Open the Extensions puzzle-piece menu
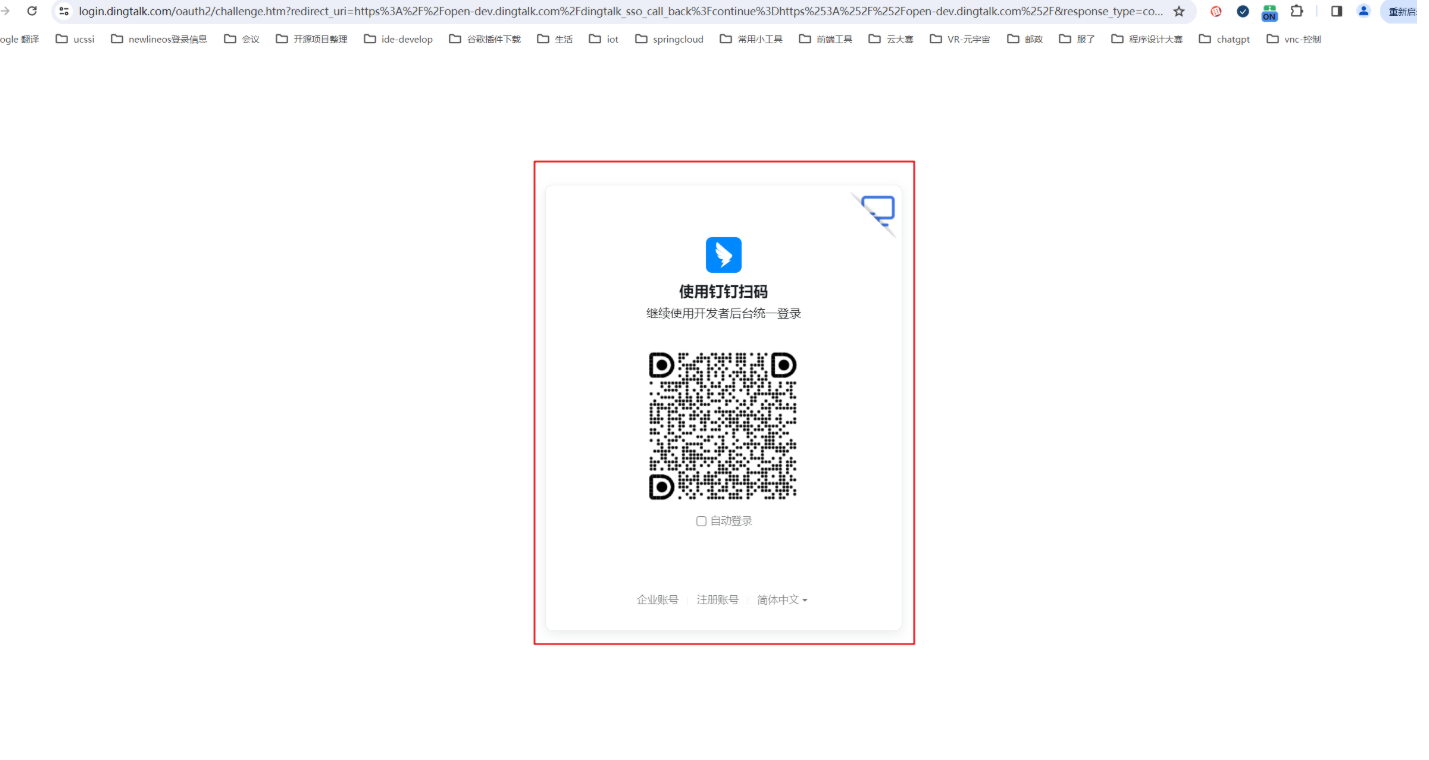The width and height of the screenshot is (1429, 760). [1297, 11]
